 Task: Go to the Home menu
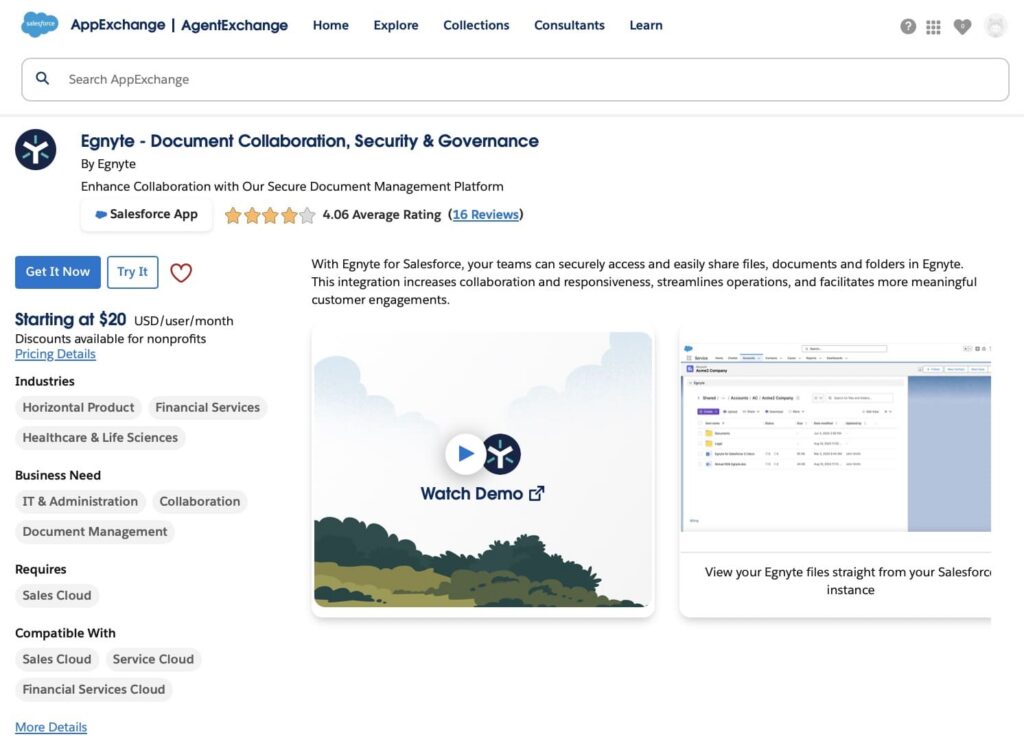pos(330,25)
